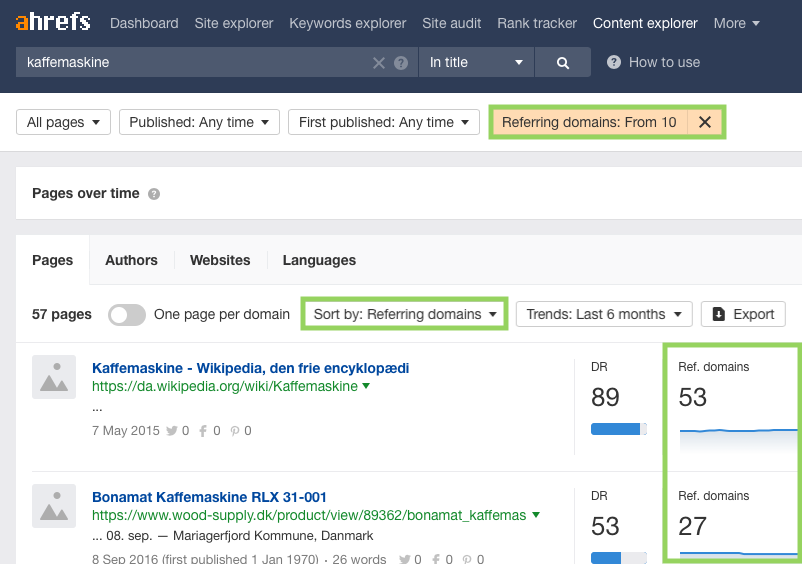The image size is (802, 564).
Task: Expand the More navigation menu
Action: [737, 23]
